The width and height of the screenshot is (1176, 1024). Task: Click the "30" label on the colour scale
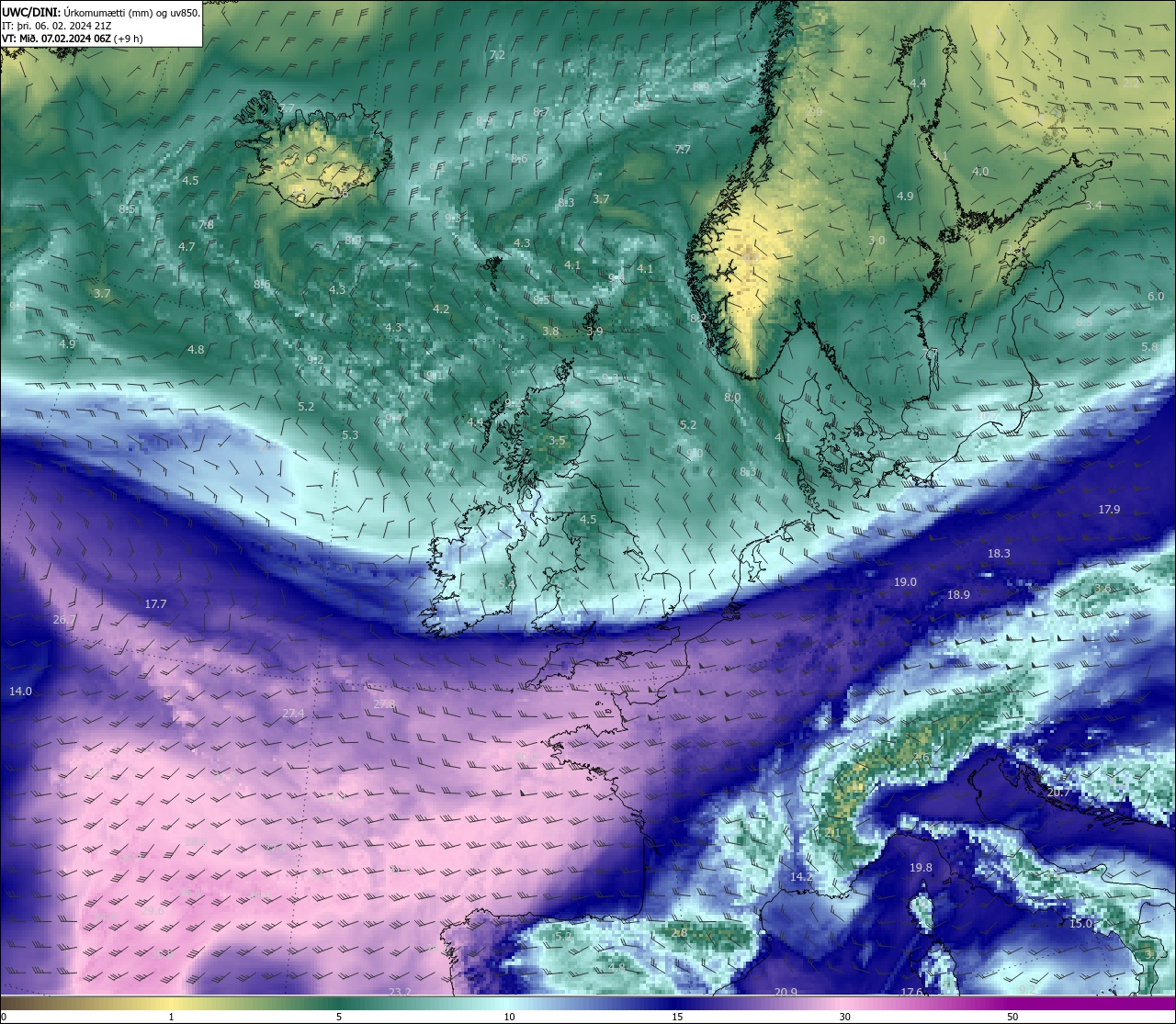[x=844, y=1017]
